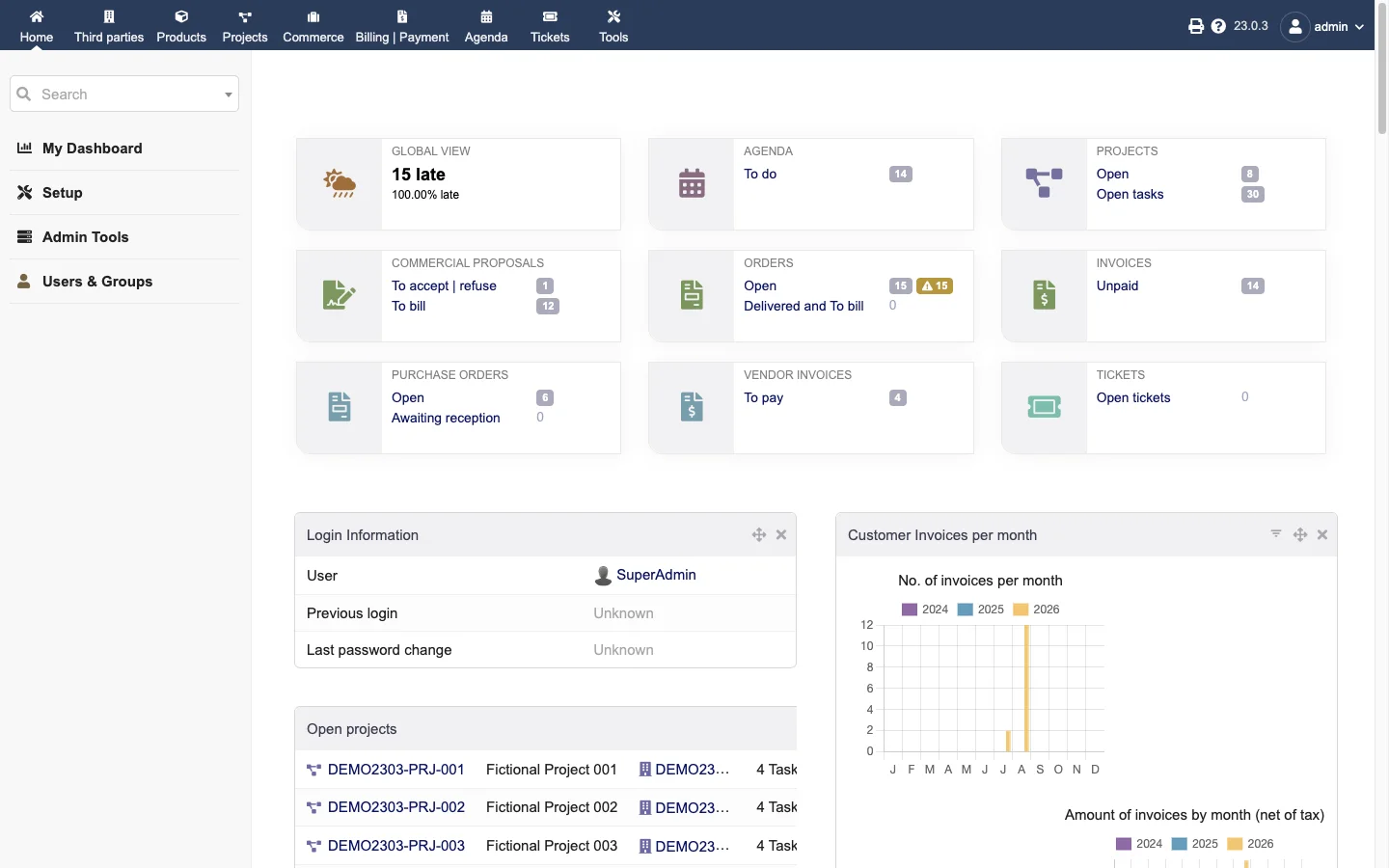
Task: Click the printer icon in top bar
Action: 1196,26
